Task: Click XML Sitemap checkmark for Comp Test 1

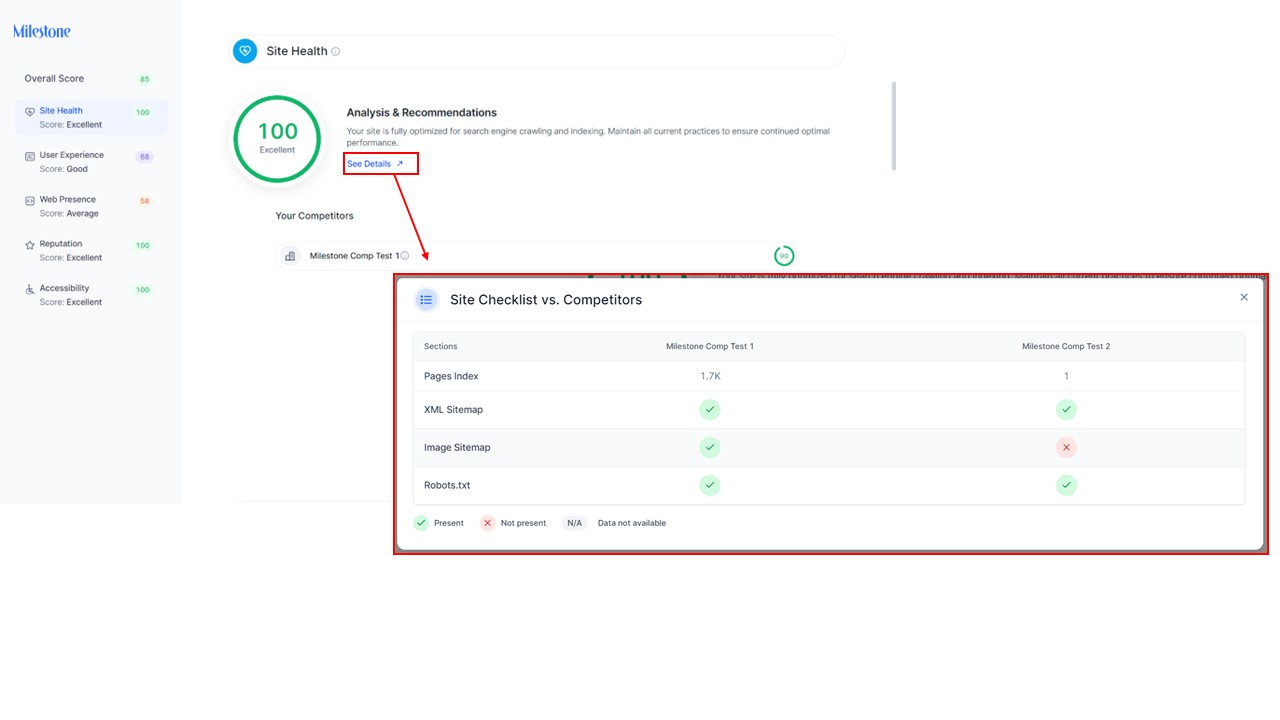Action: tap(710, 409)
